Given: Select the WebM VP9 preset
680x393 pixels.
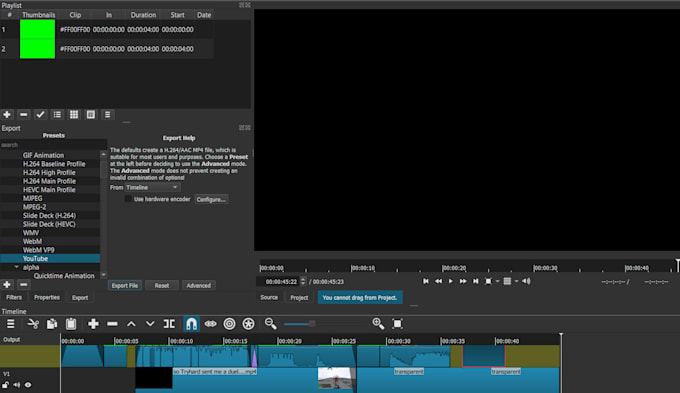Looking at the screenshot, I should 50,250.
